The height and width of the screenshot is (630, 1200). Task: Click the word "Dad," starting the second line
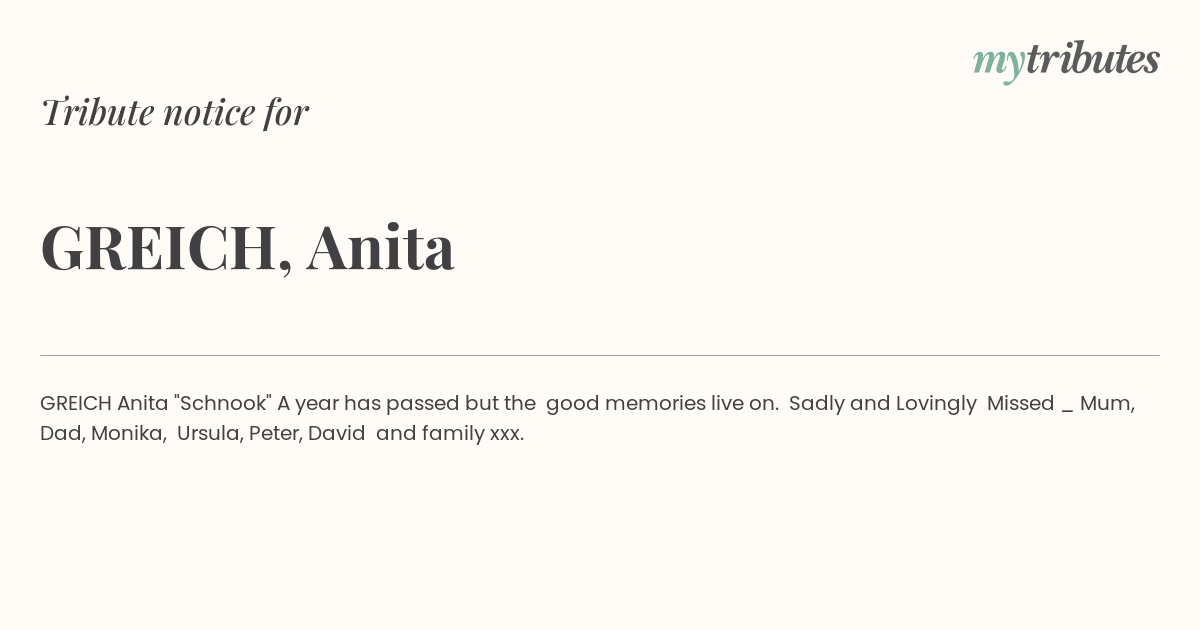[62, 433]
